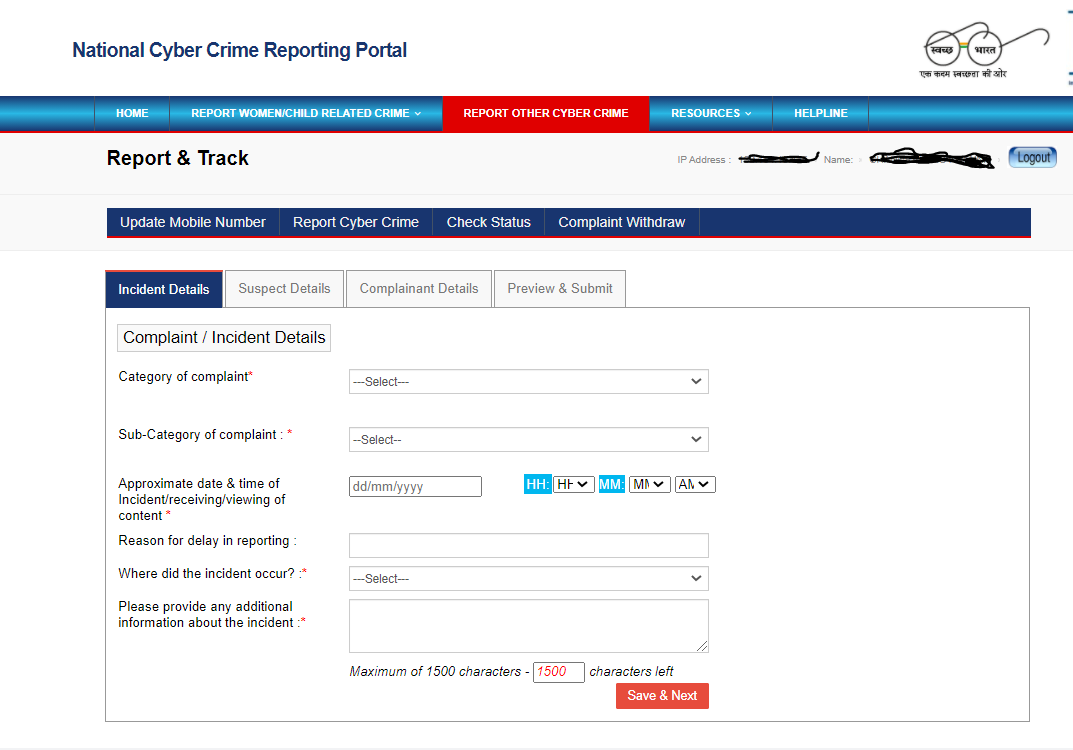The width and height of the screenshot is (1073, 750).
Task: Open the Helpline menu item
Action: tap(820, 114)
